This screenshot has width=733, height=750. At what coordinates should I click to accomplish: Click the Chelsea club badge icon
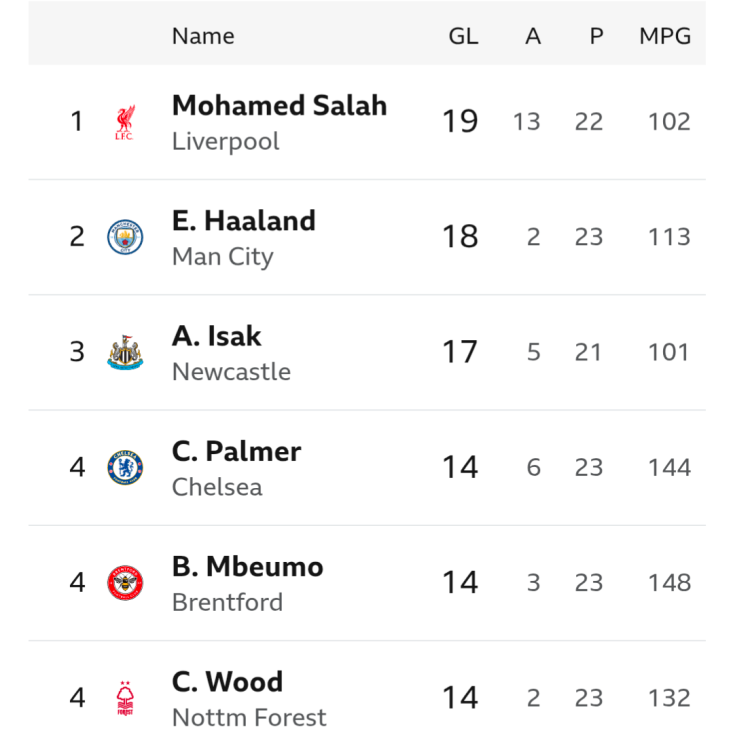pos(125,467)
